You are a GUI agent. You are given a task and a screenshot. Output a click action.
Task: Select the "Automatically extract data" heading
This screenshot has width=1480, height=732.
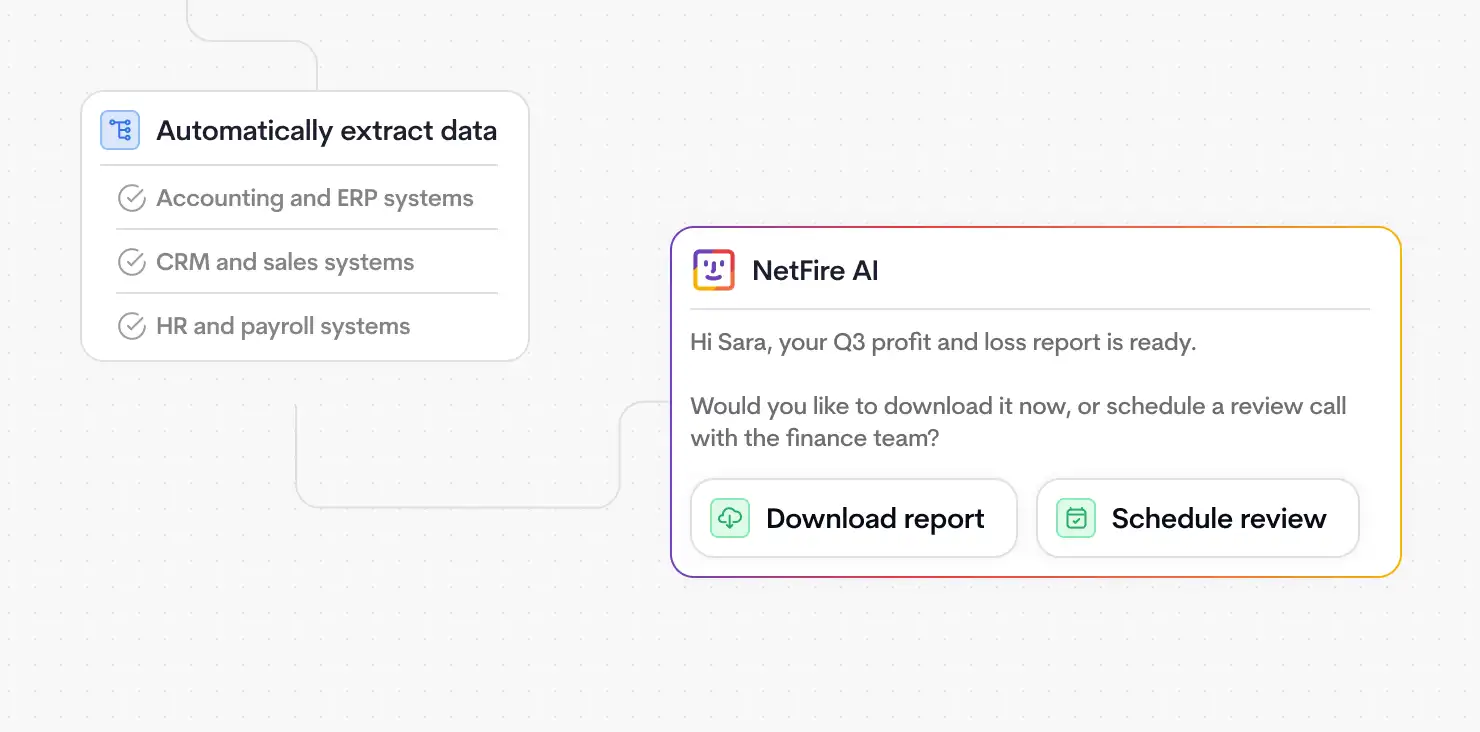click(x=326, y=131)
